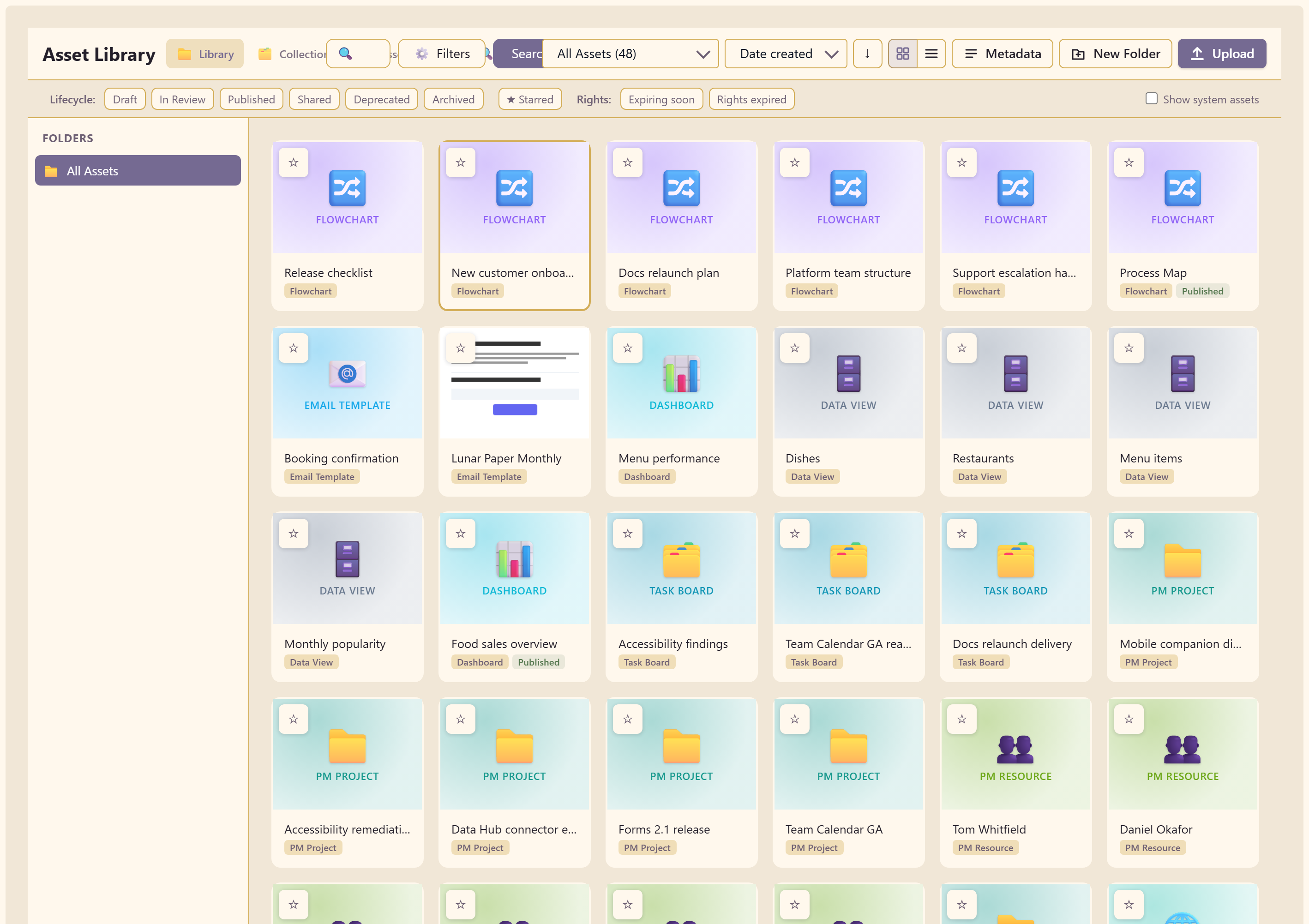
Task: Open Booking confirmation email template icon
Action: pyautogui.click(x=347, y=373)
